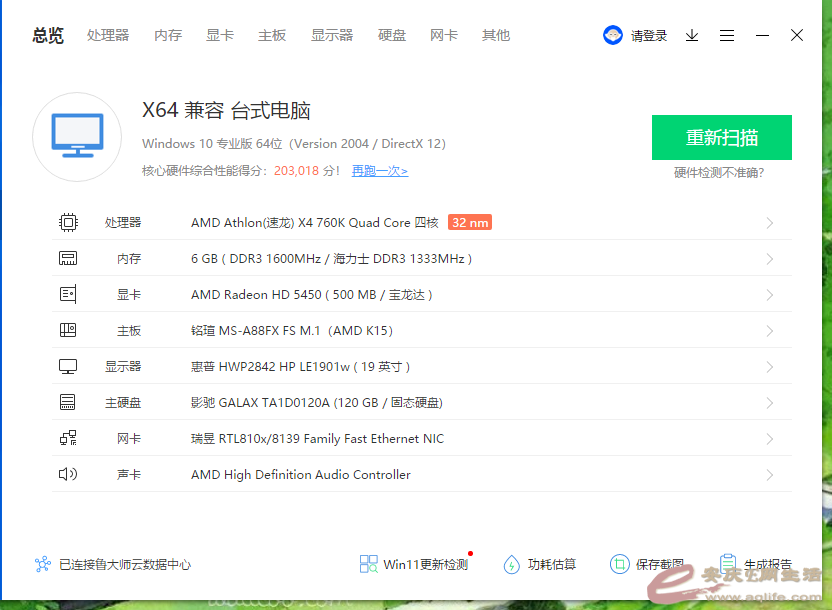Screen dimensions: 832x610
Task: Switch to the 硬盘 tab
Action: click(392, 36)
